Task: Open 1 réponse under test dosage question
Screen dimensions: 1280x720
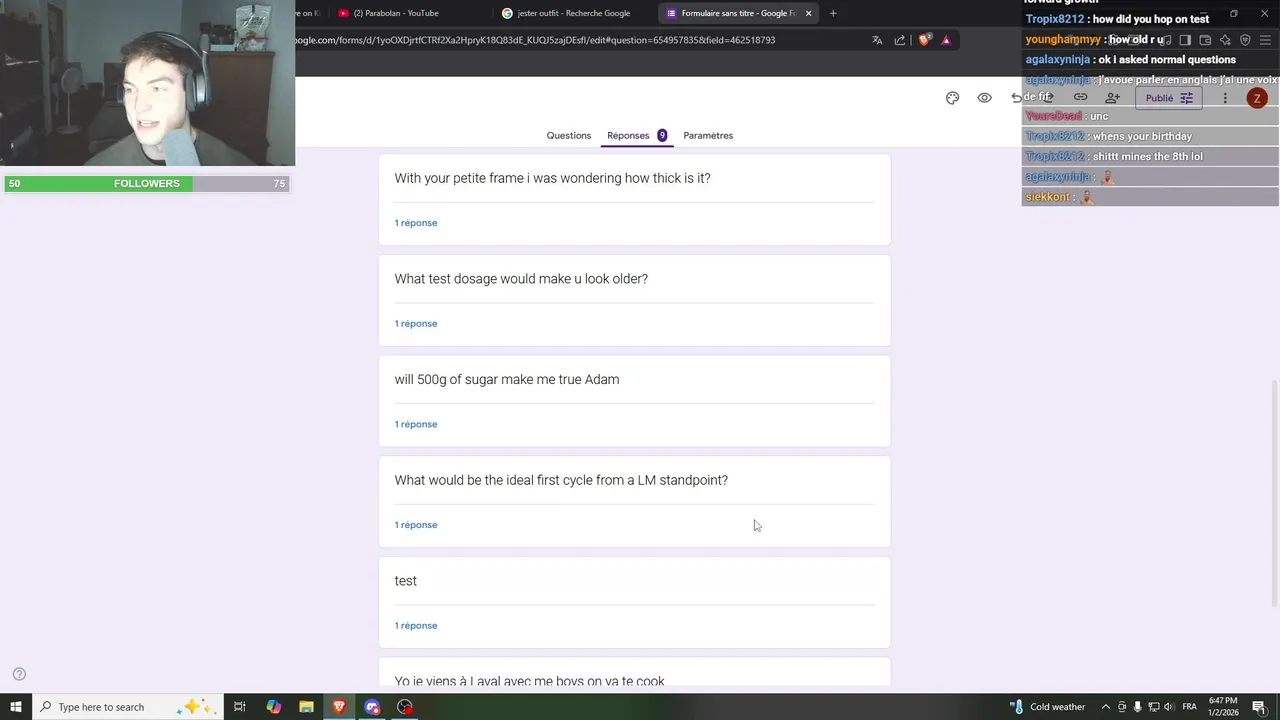Action: 416,323
